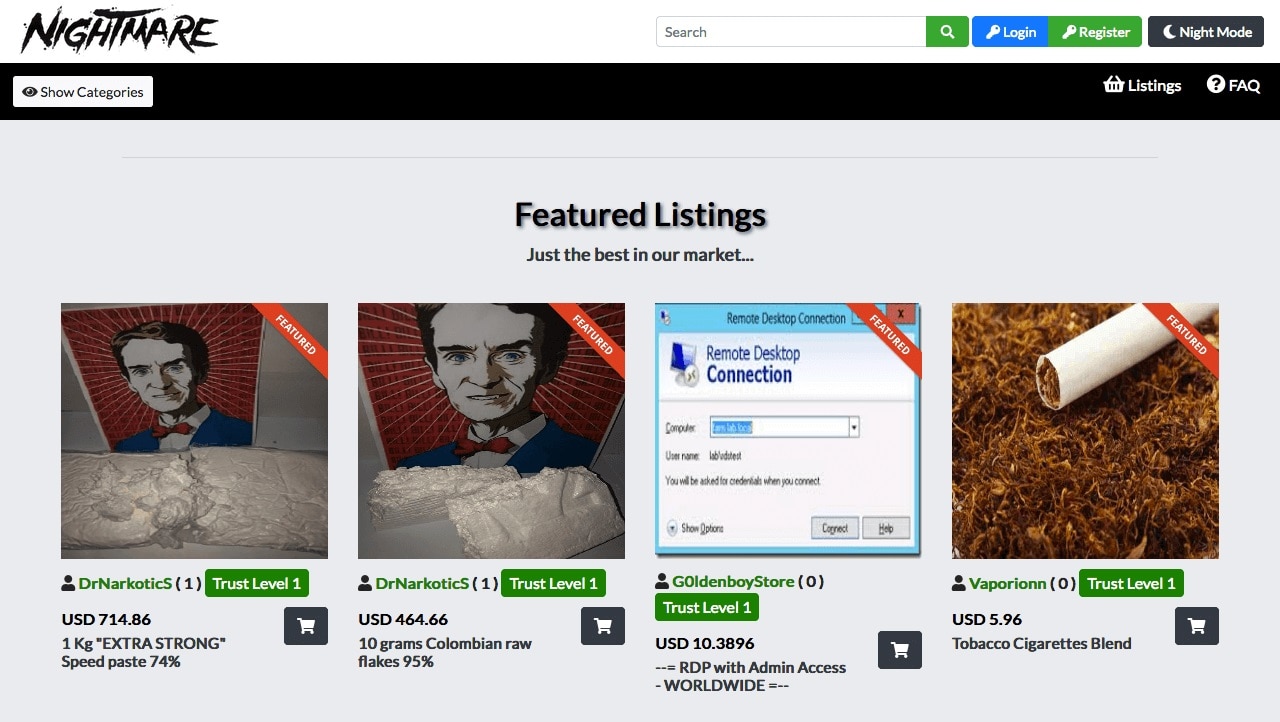The width and height of the screenshot is (1280, 722).
Task: Add Tobacco Cigarettes Blend to cart
Action: point(1196,626)
